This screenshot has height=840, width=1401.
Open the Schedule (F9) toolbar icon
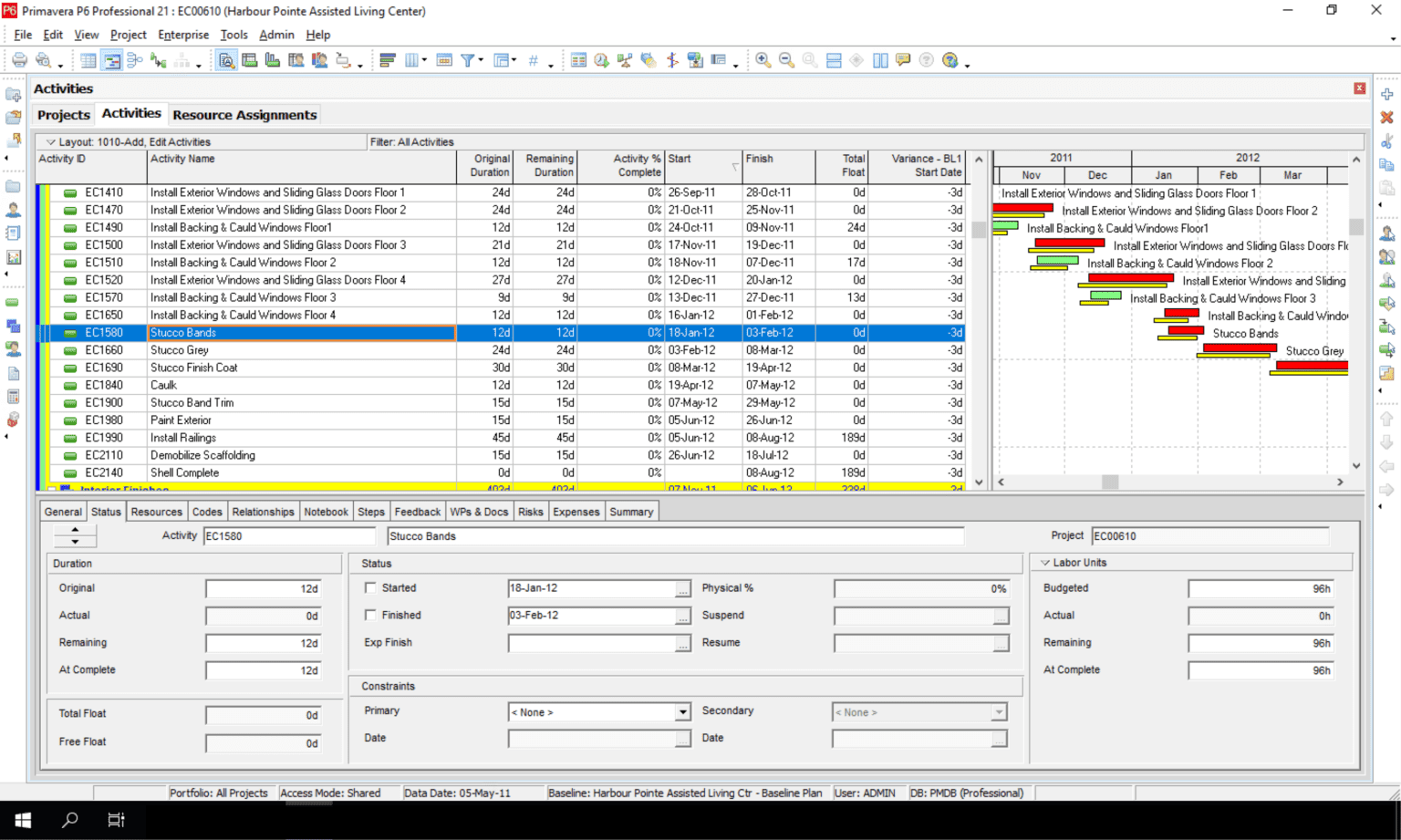600,59
